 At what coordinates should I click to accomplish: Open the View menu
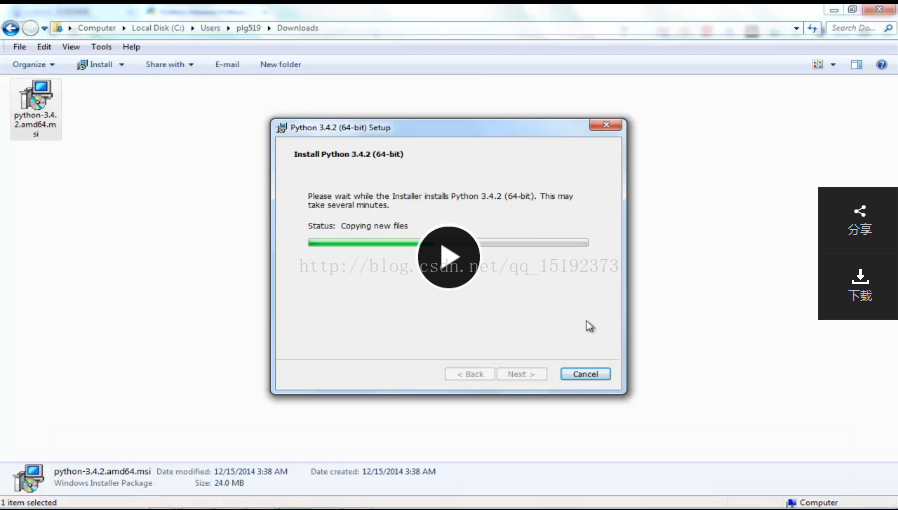coord(71,47)
